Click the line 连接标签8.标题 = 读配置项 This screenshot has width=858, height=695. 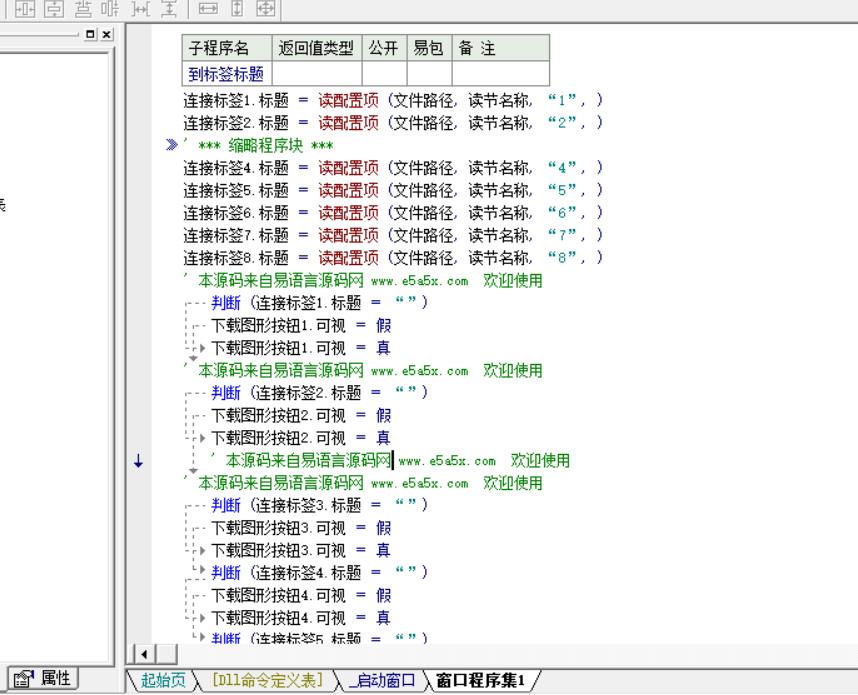393,257
